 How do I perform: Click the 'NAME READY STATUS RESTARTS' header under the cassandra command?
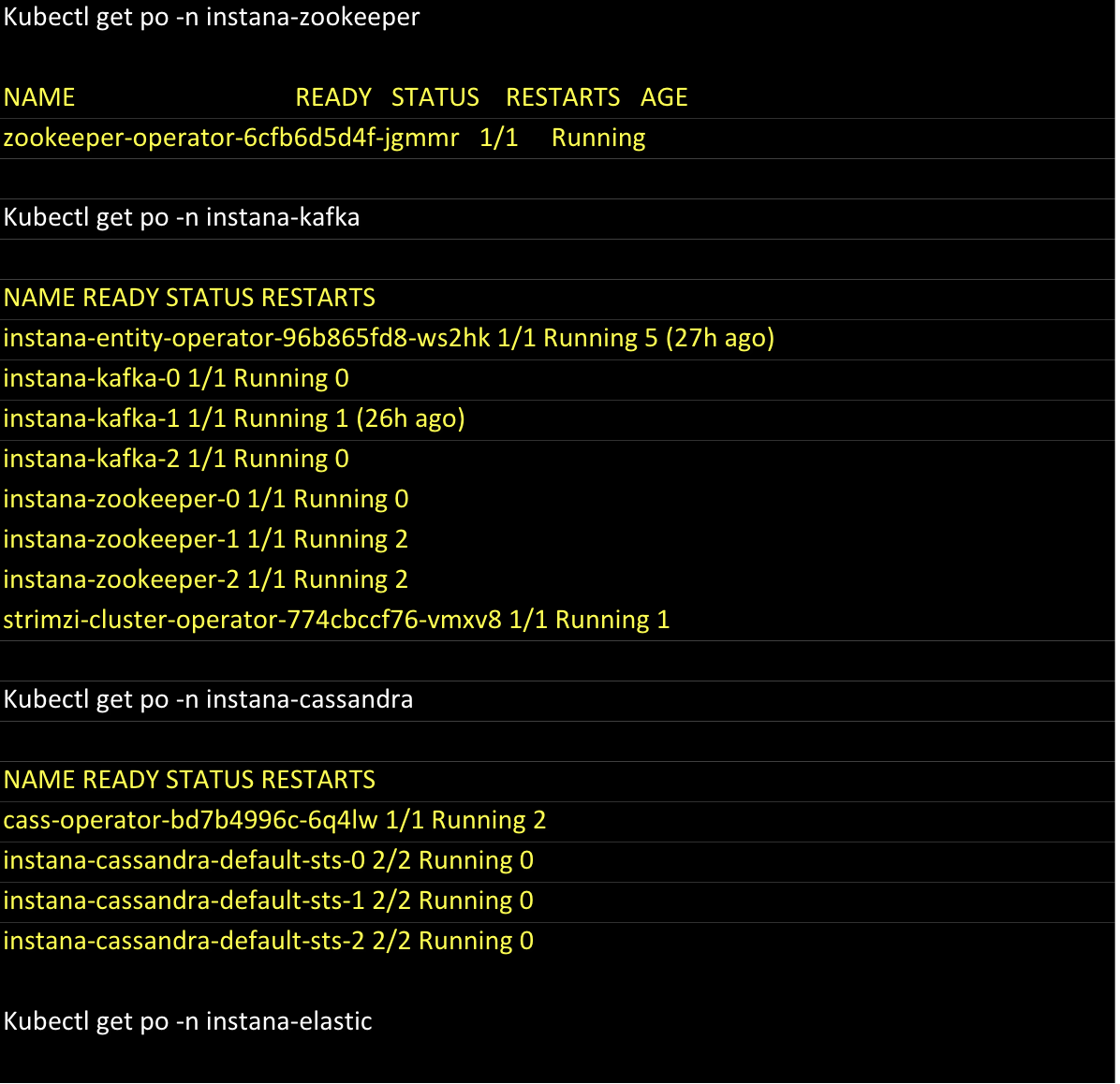click(x=189, y=780)
